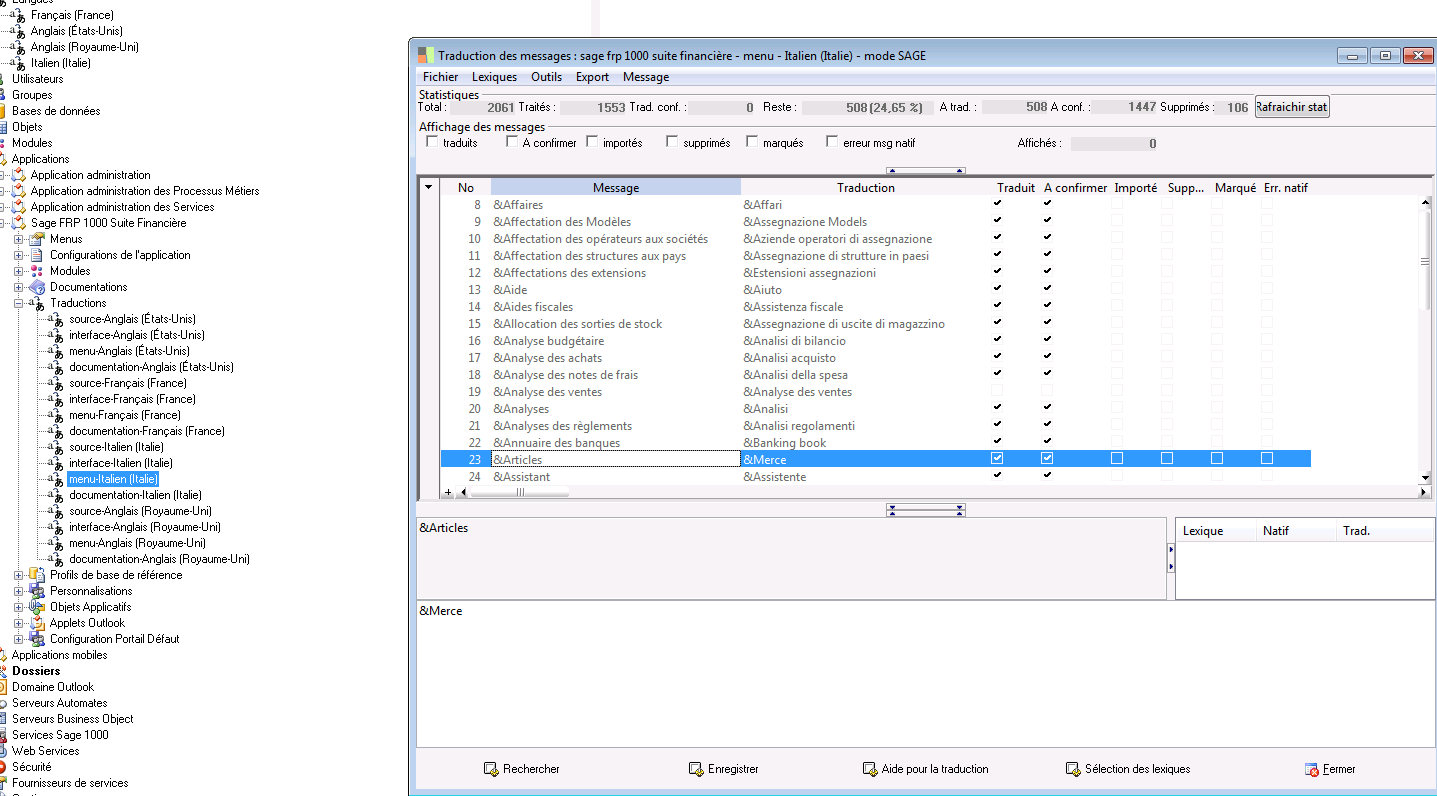The image size is (1437, 796).
Task: Click the menu-Anglais (Royaume-Uni) icon
Action: click(x=56, y=543)
